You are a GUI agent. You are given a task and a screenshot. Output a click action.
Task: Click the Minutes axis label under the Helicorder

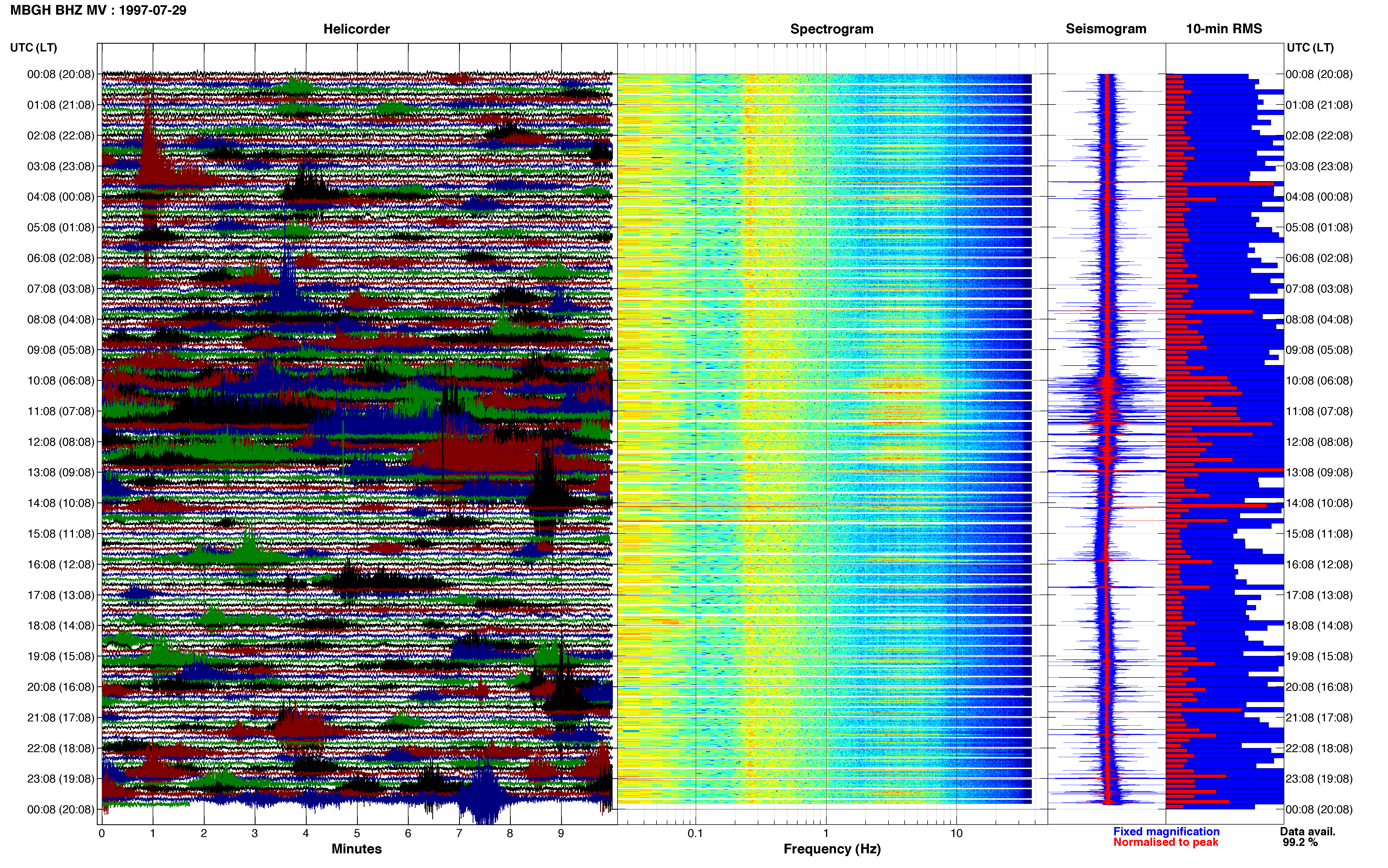click(x=356, y=848)
